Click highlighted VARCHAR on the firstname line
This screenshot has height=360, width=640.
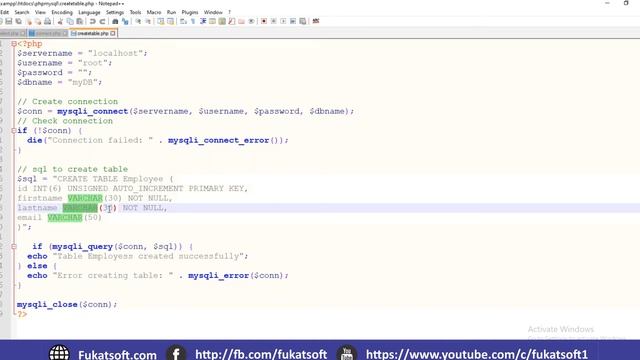tap(85, 198)
